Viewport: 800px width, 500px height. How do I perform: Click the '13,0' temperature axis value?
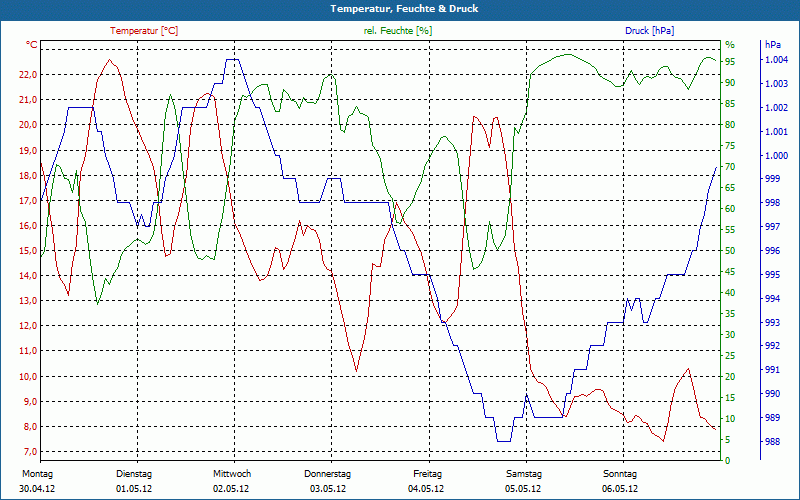coord(29,301)
